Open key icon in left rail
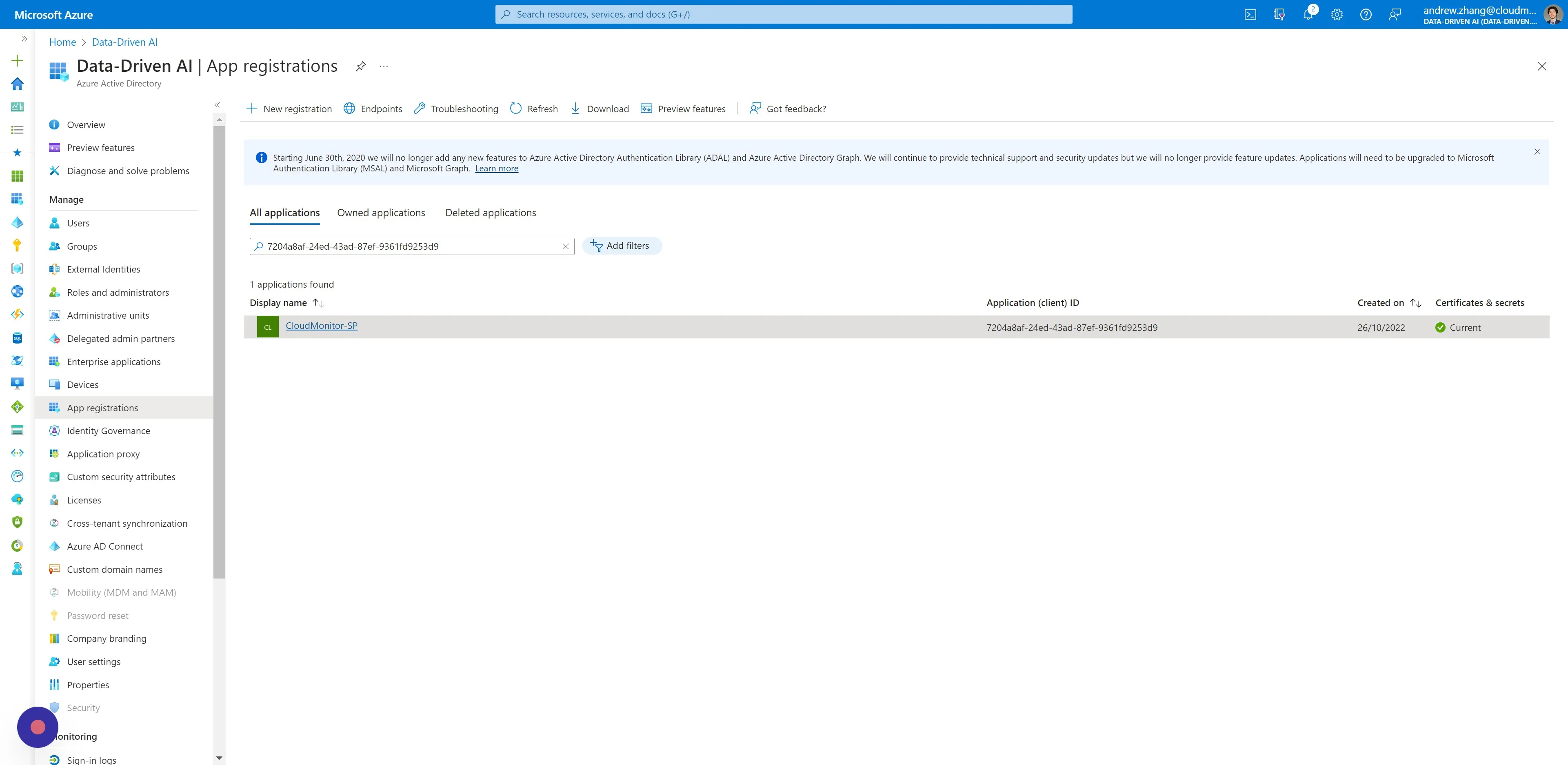Screen dimensions: 1568x765 coord(17,245)
